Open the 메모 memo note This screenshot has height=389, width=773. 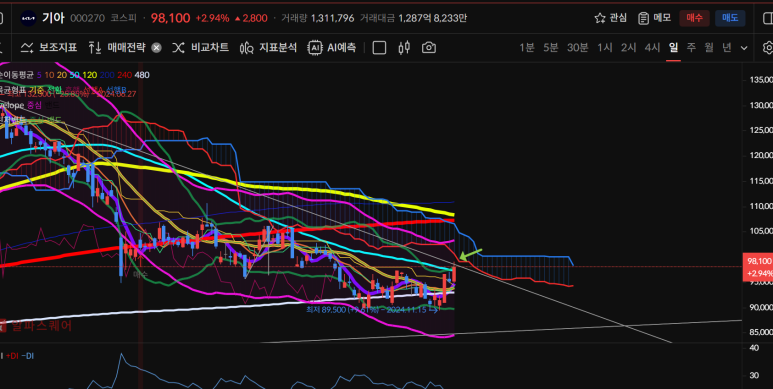tap(654, 18)
